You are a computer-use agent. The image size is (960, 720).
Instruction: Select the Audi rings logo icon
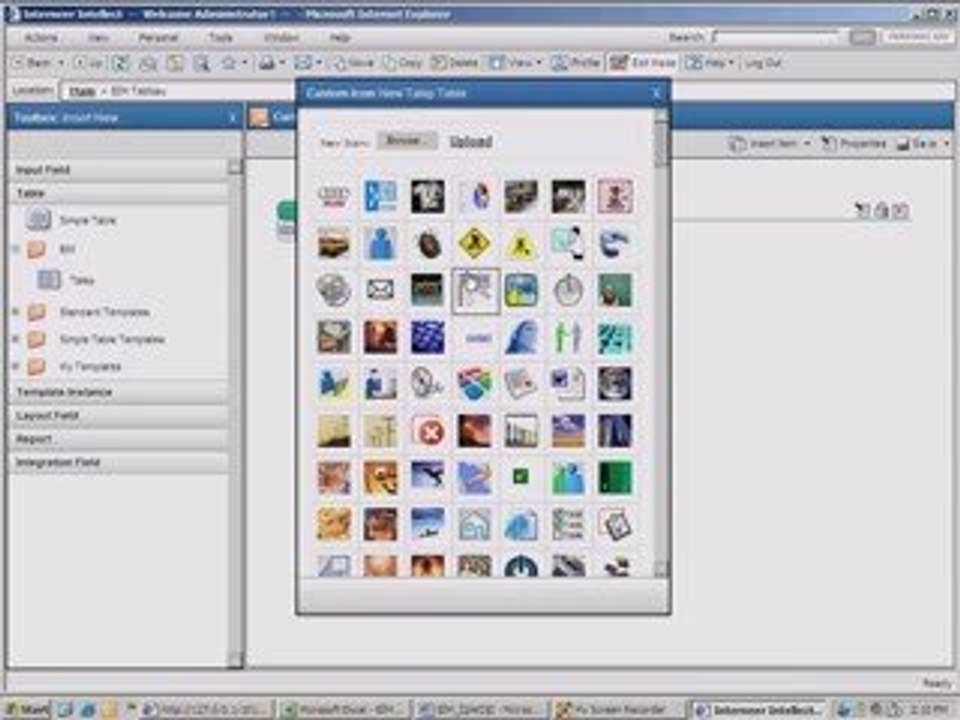coord(334,197)
